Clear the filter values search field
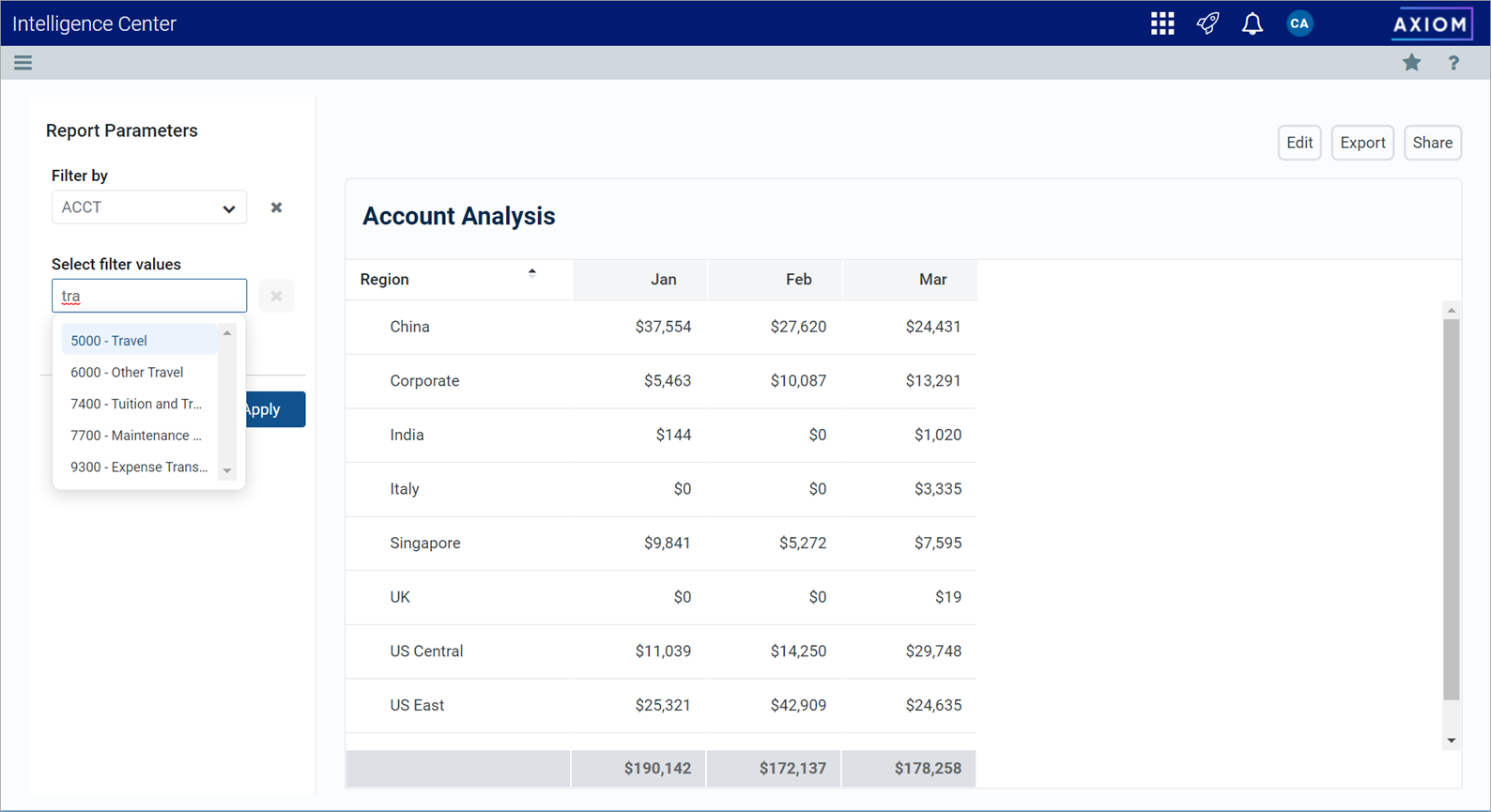 (276, 296)
